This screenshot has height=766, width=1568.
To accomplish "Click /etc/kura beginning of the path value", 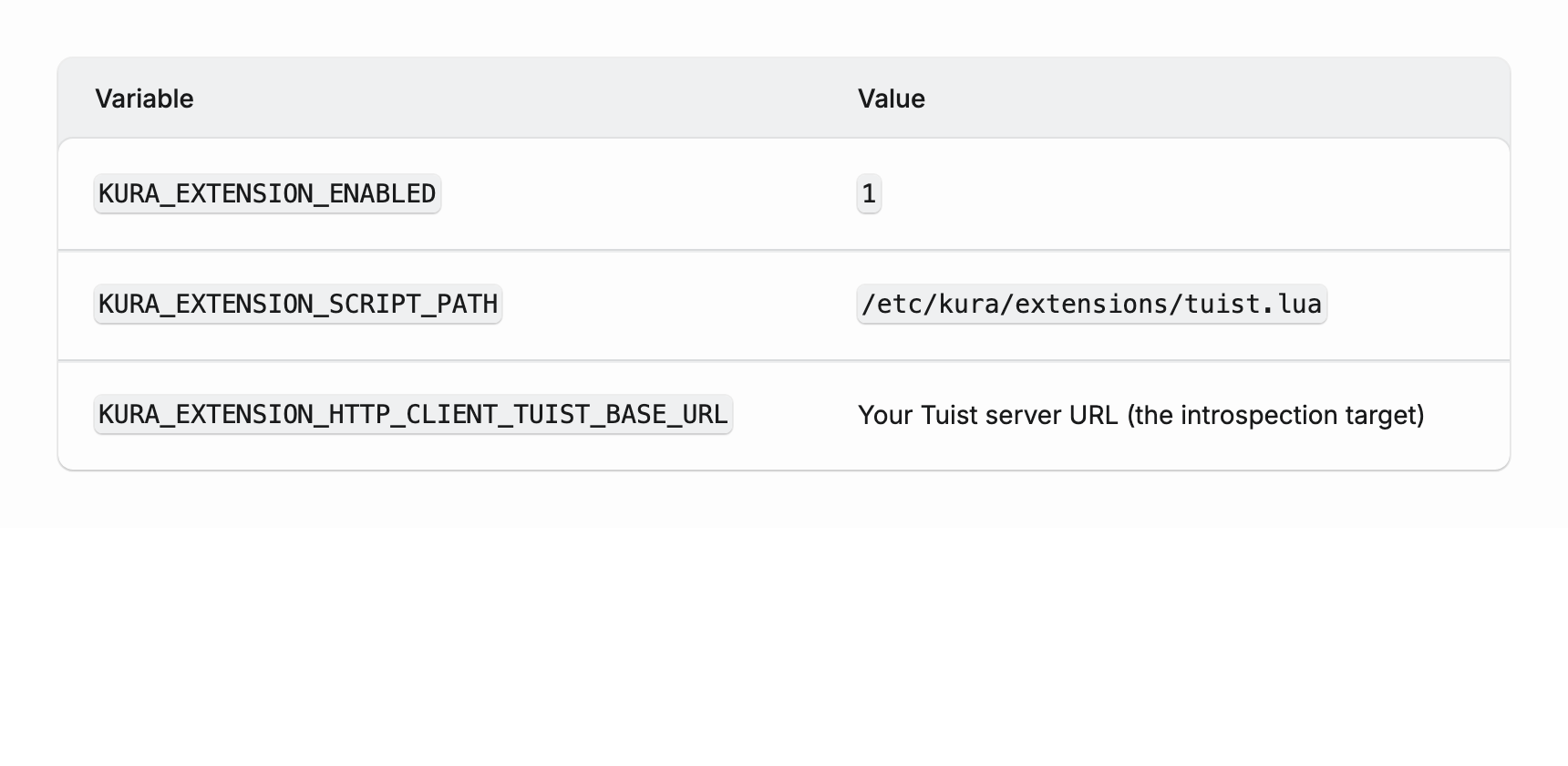I will tap(930, 304).
